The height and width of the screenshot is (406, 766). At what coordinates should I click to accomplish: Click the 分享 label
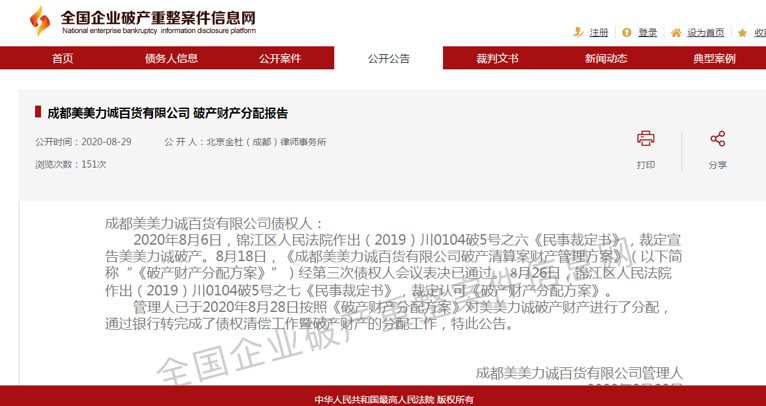click(x=718, y=165)
